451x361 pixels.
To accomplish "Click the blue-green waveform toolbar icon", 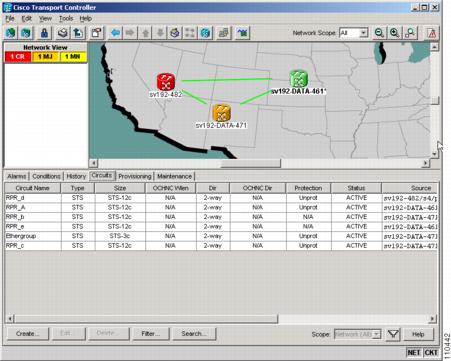I will [242, 33].
